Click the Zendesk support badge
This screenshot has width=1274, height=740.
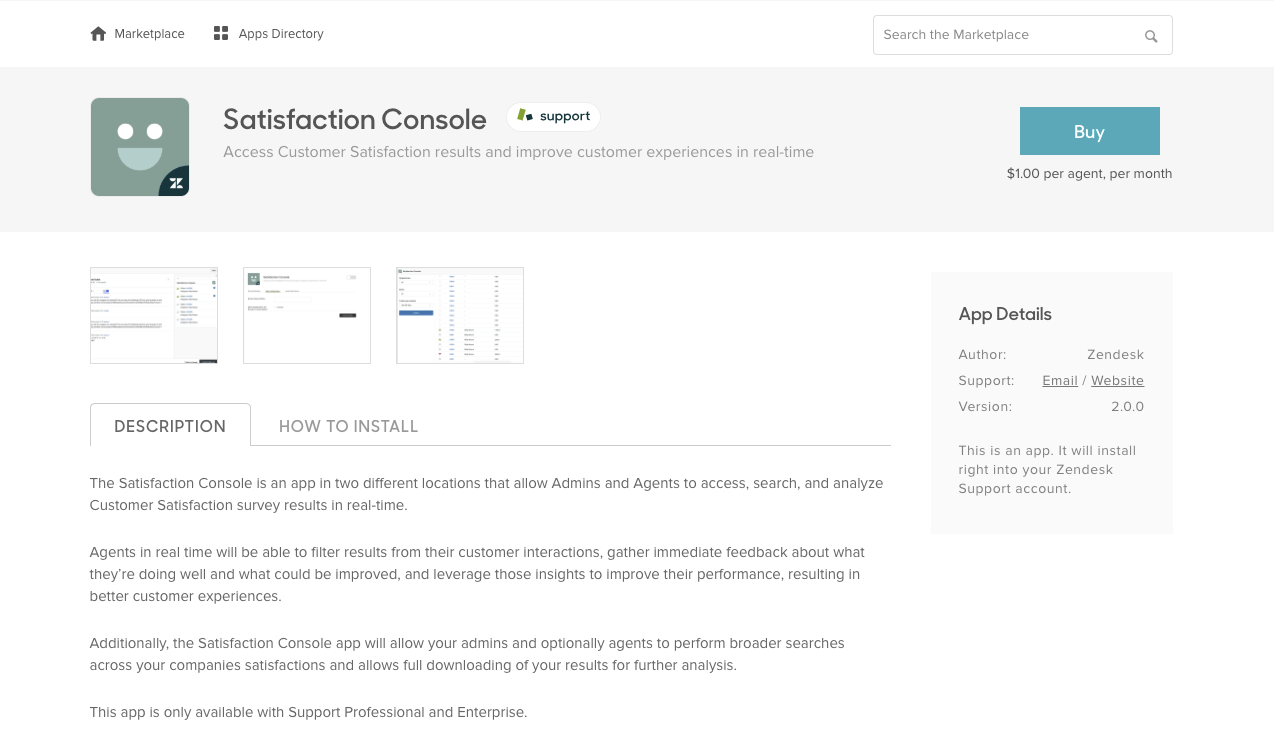(553, 116)
